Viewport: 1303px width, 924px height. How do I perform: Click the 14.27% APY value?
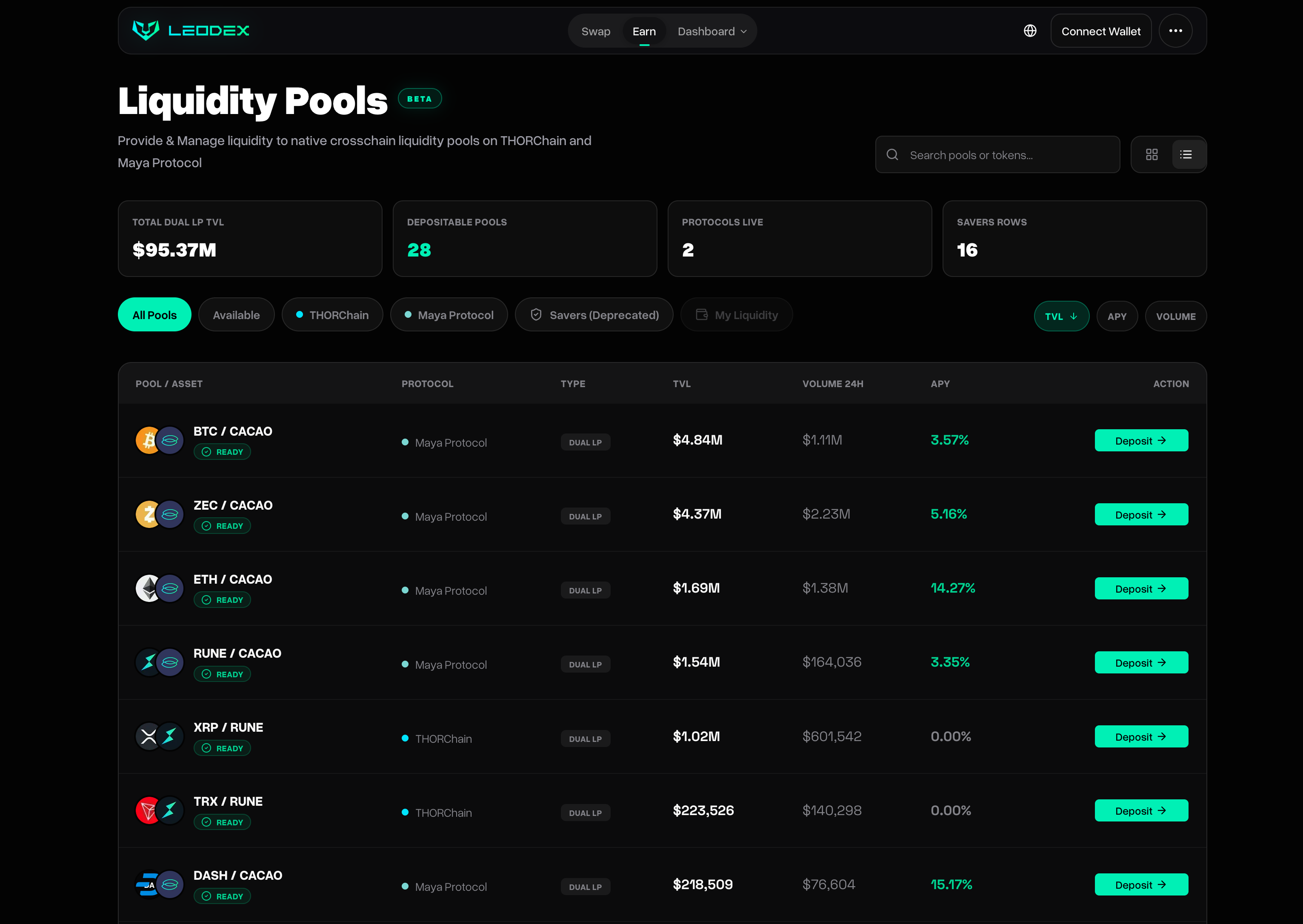click(x=952, y=588)
